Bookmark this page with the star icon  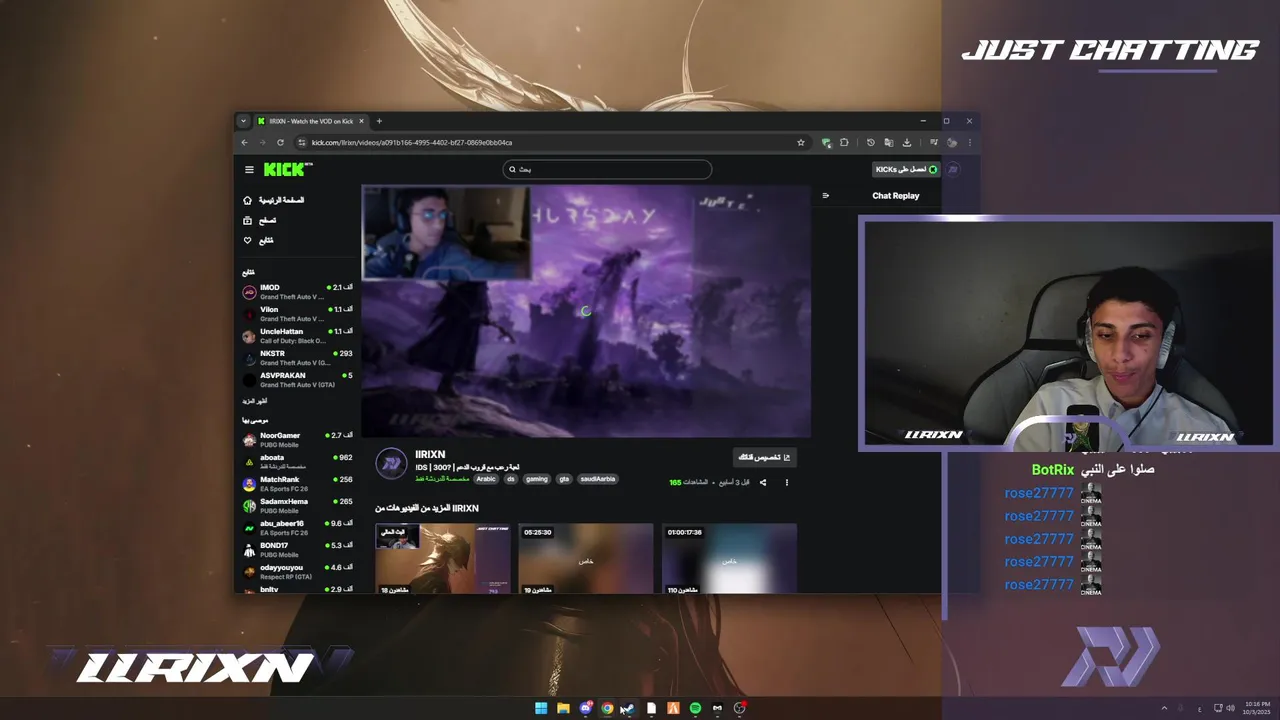pos(800,142)
